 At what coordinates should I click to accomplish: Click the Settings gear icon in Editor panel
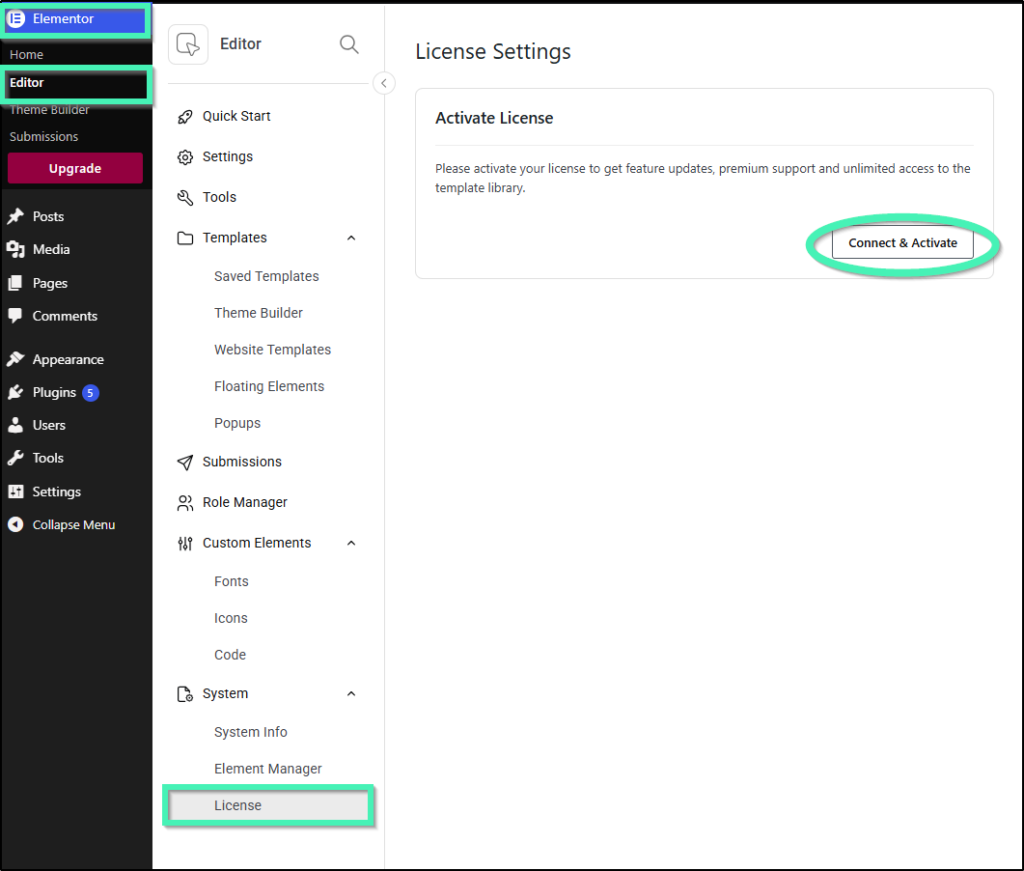[185, 157]
